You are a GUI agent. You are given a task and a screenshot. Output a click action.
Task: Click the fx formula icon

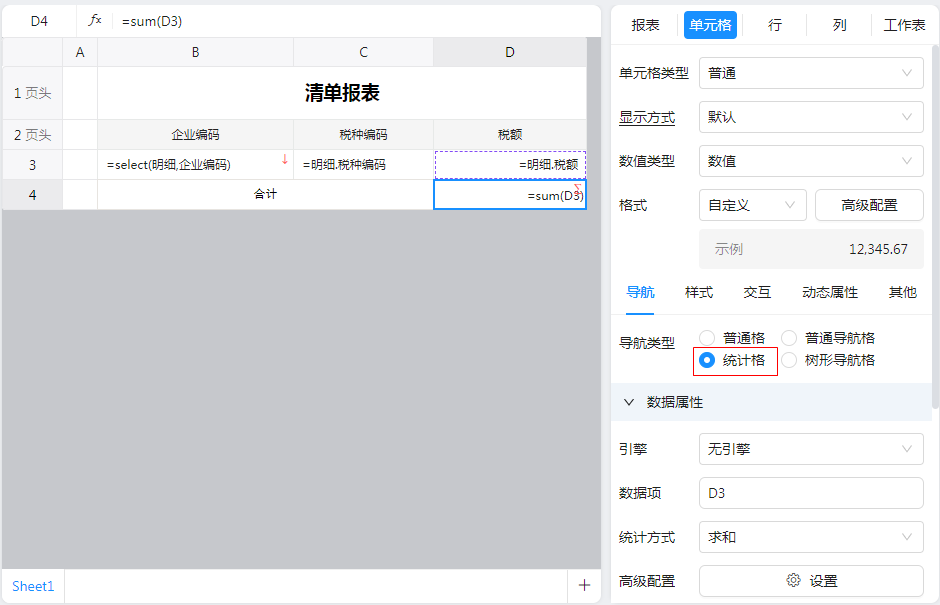(x=95, y=20)
